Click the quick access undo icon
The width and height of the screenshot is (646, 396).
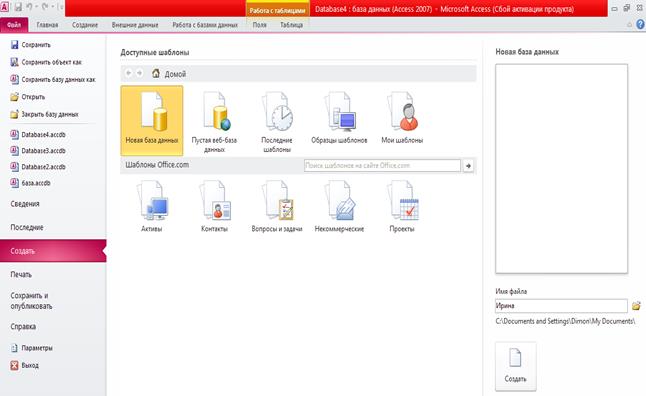29,7
